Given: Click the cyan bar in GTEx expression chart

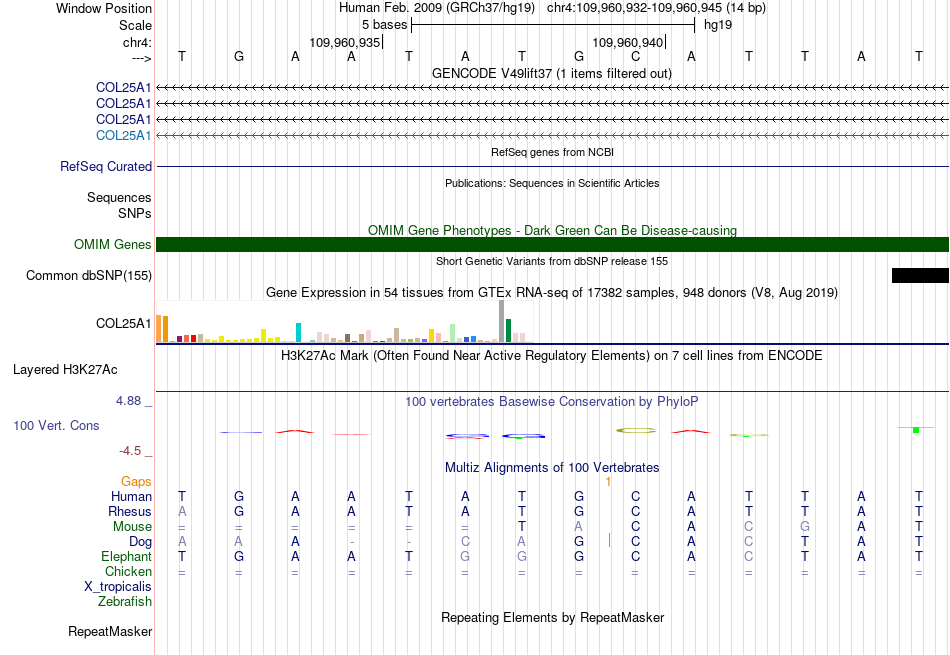Looking at the screenshot, I should click(x=298, y=333).
